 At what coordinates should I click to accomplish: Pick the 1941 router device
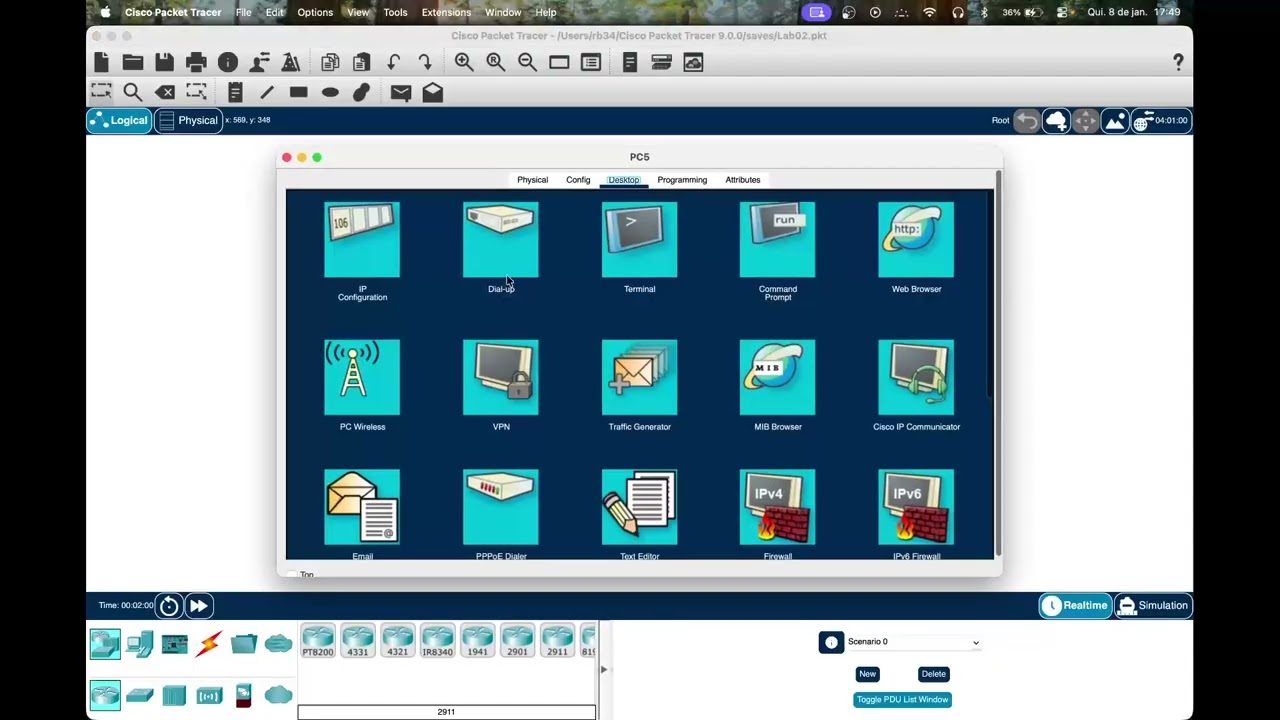[x=477, y=641]
